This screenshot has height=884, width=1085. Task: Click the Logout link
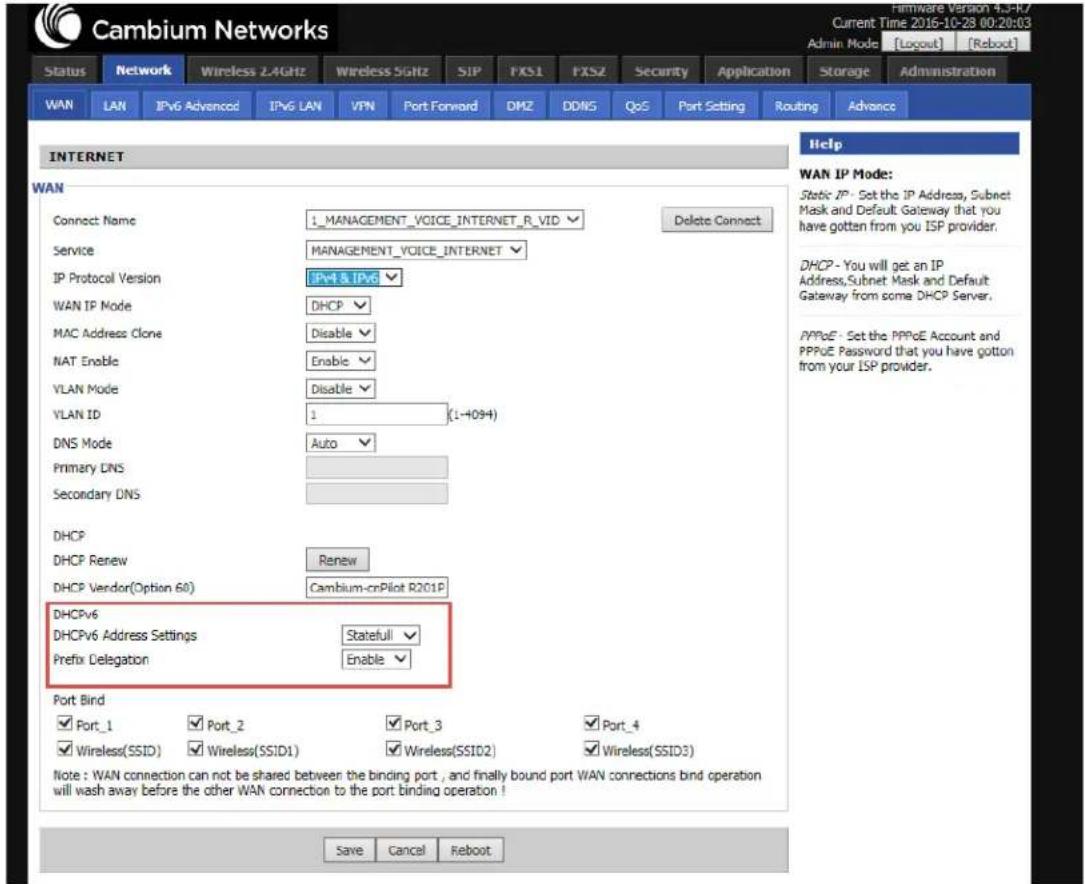pos(918,43)
